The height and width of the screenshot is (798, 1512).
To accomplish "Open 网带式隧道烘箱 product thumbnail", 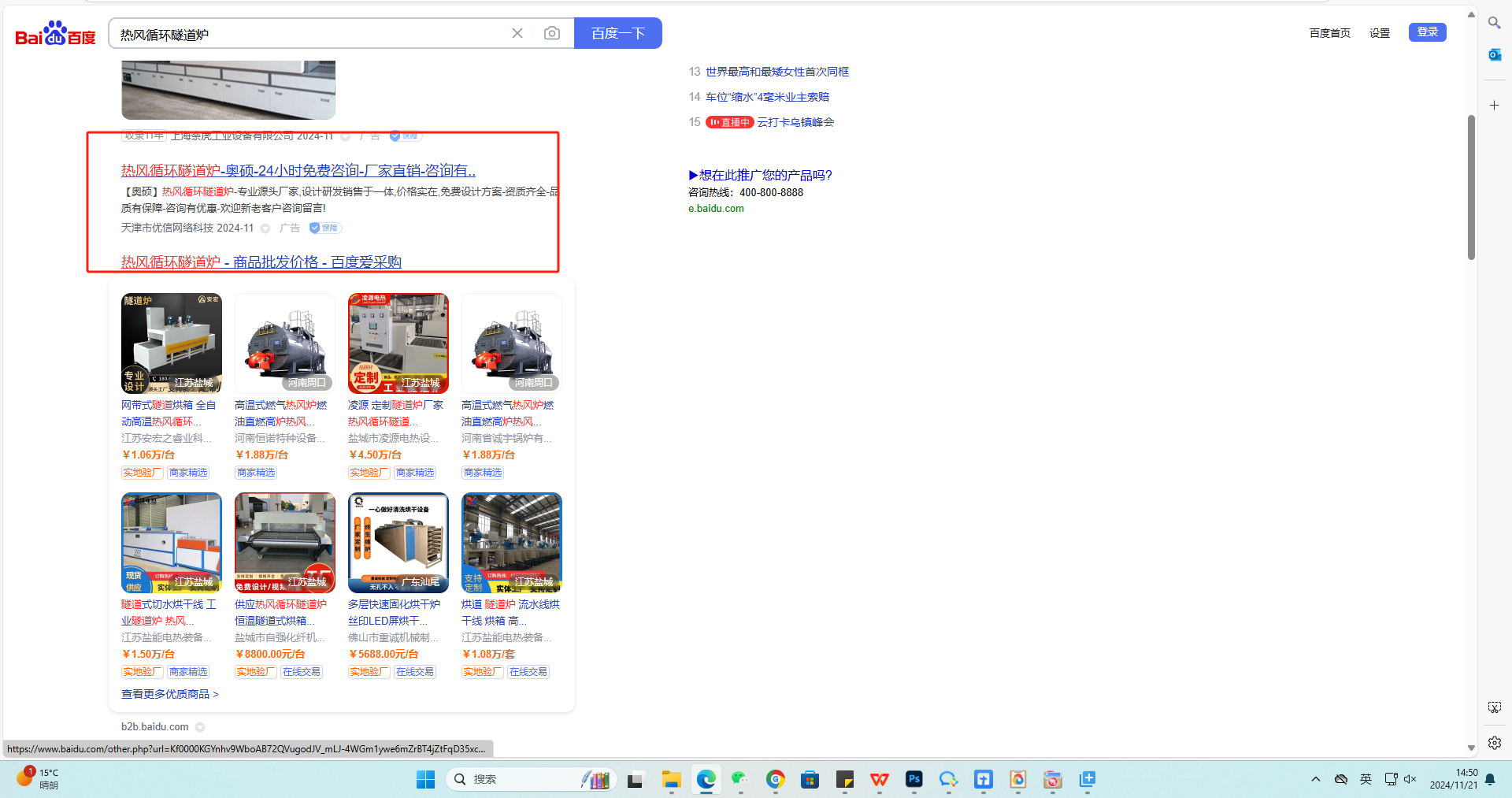I will point(172,343).
